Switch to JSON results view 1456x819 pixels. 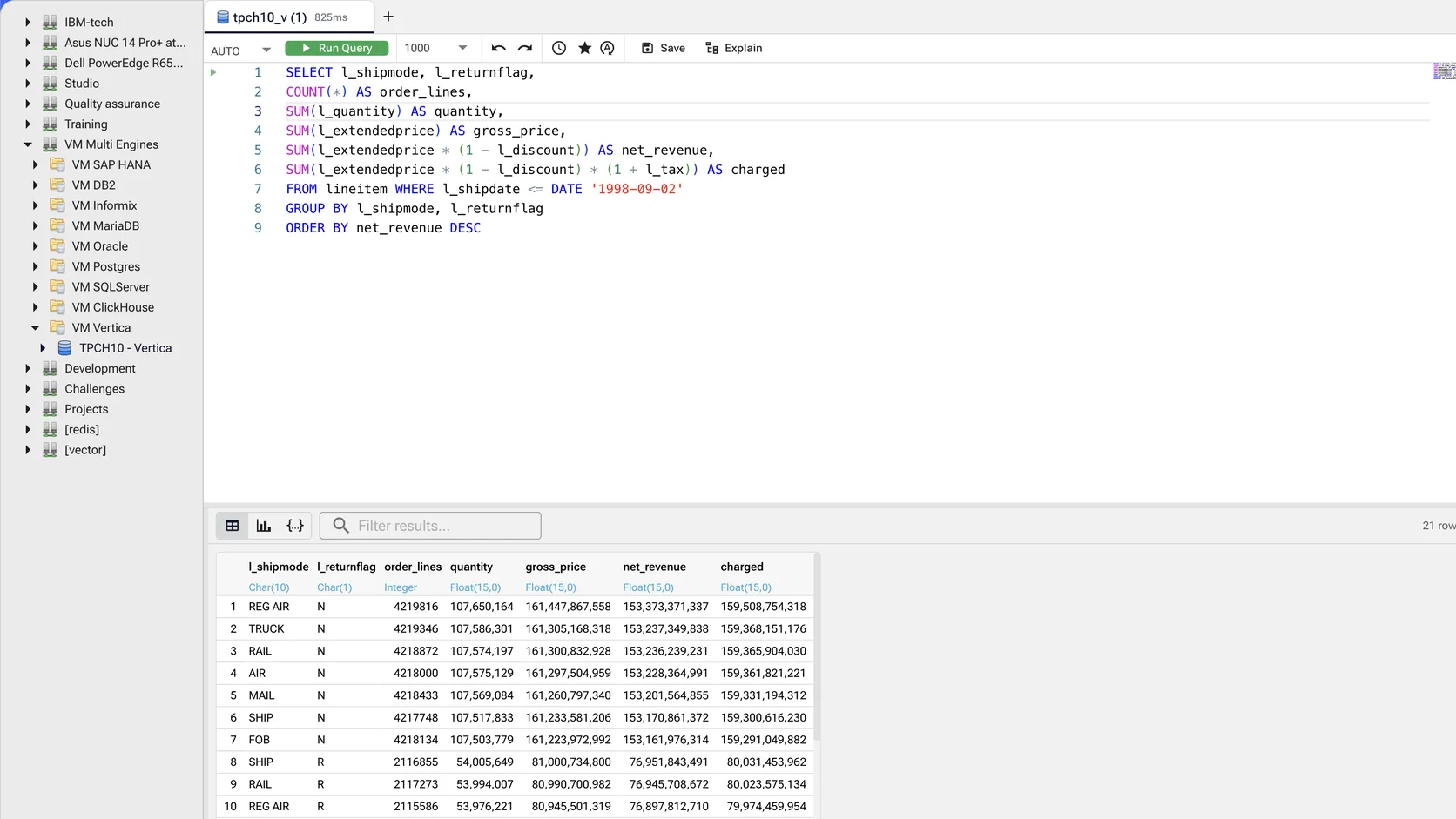point(295,526)
